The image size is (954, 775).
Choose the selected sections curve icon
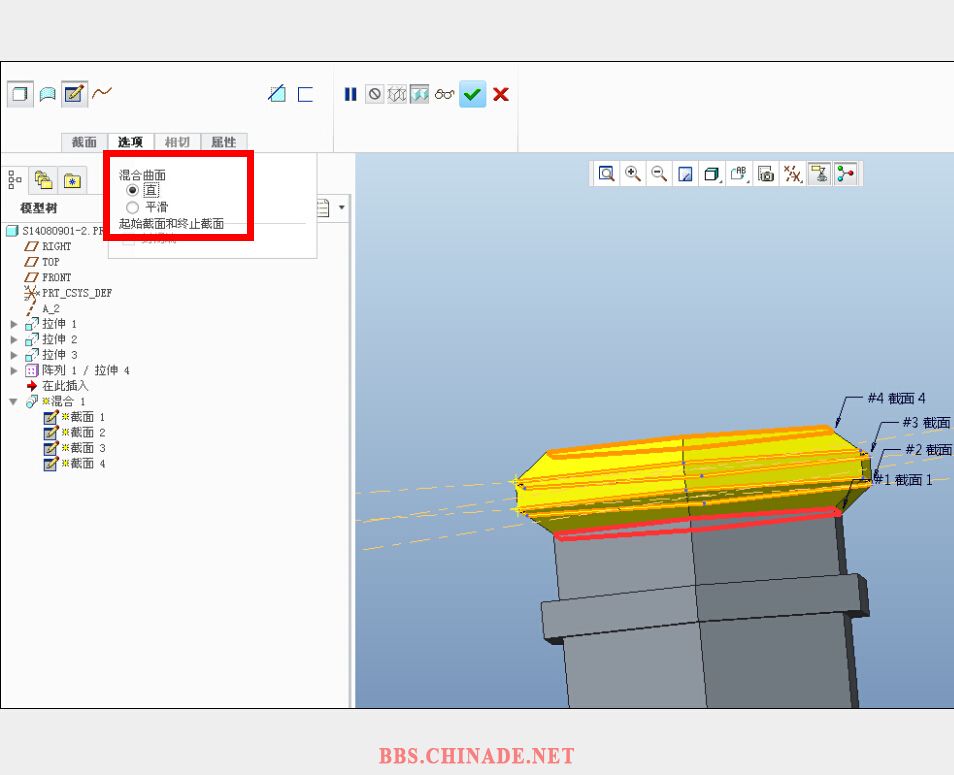pyautogui.click(x=102, y=92)
